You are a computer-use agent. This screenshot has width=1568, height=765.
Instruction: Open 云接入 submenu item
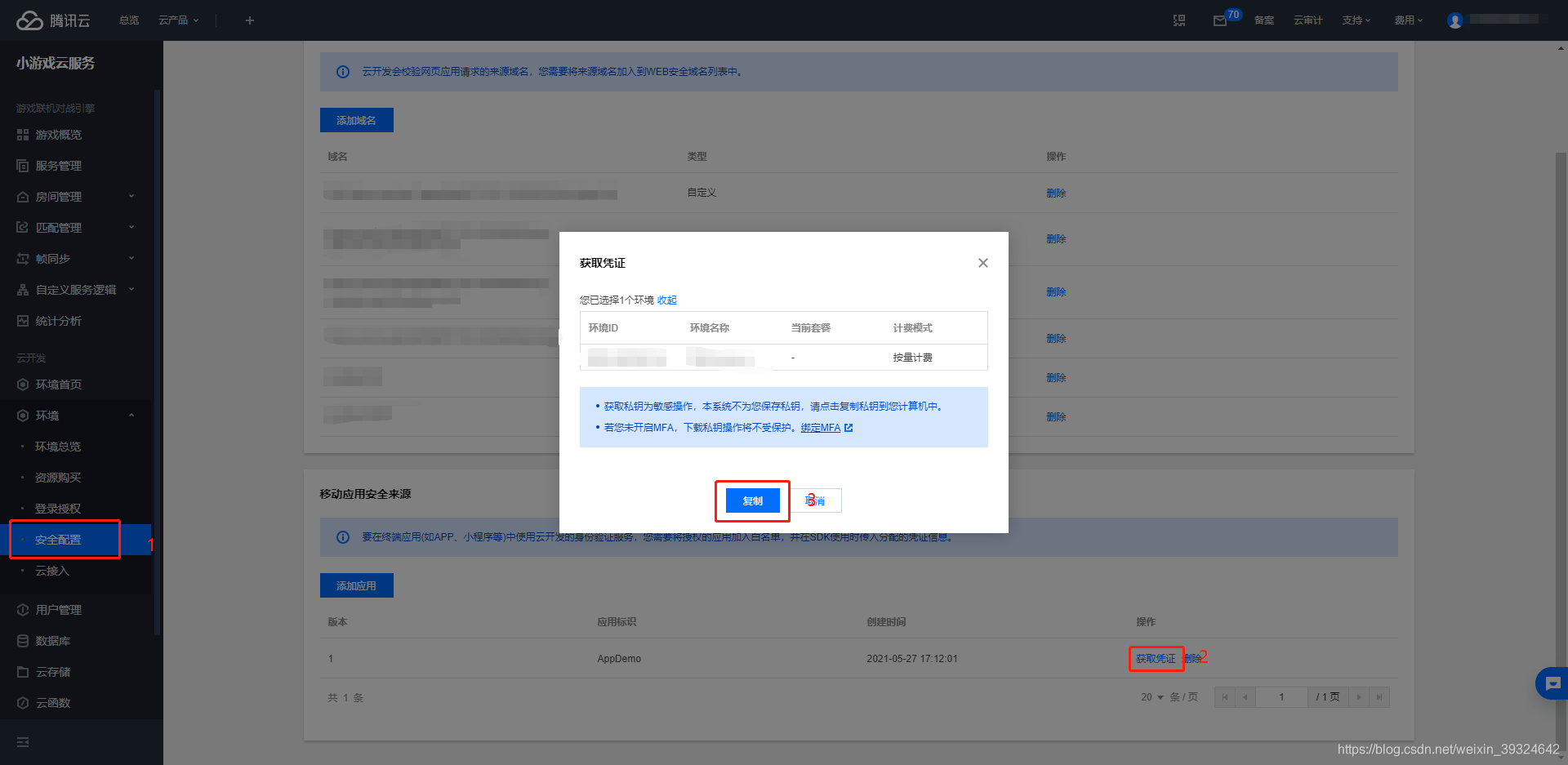52,571
